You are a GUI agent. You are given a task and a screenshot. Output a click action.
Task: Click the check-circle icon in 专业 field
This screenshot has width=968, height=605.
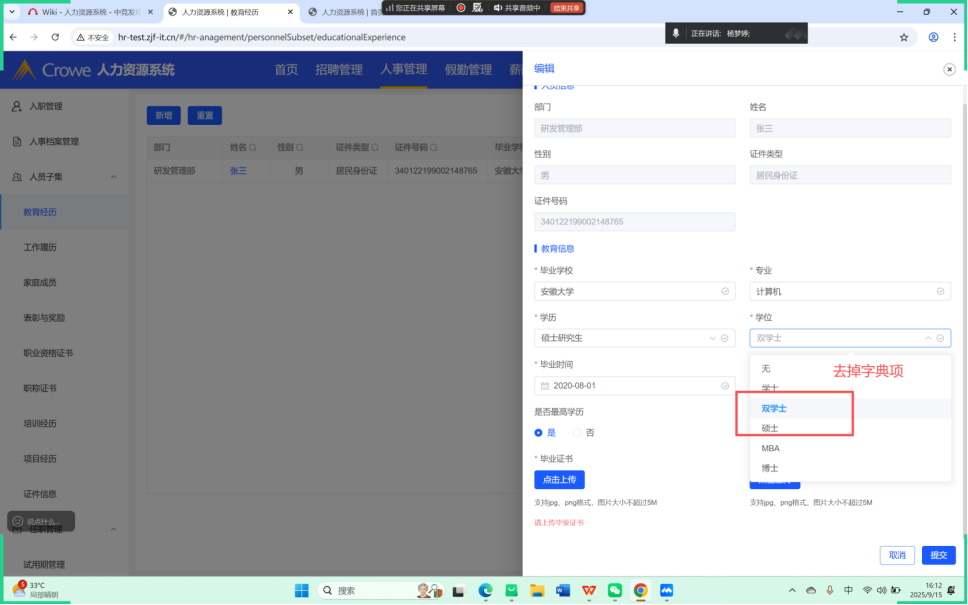coord(940,291)
